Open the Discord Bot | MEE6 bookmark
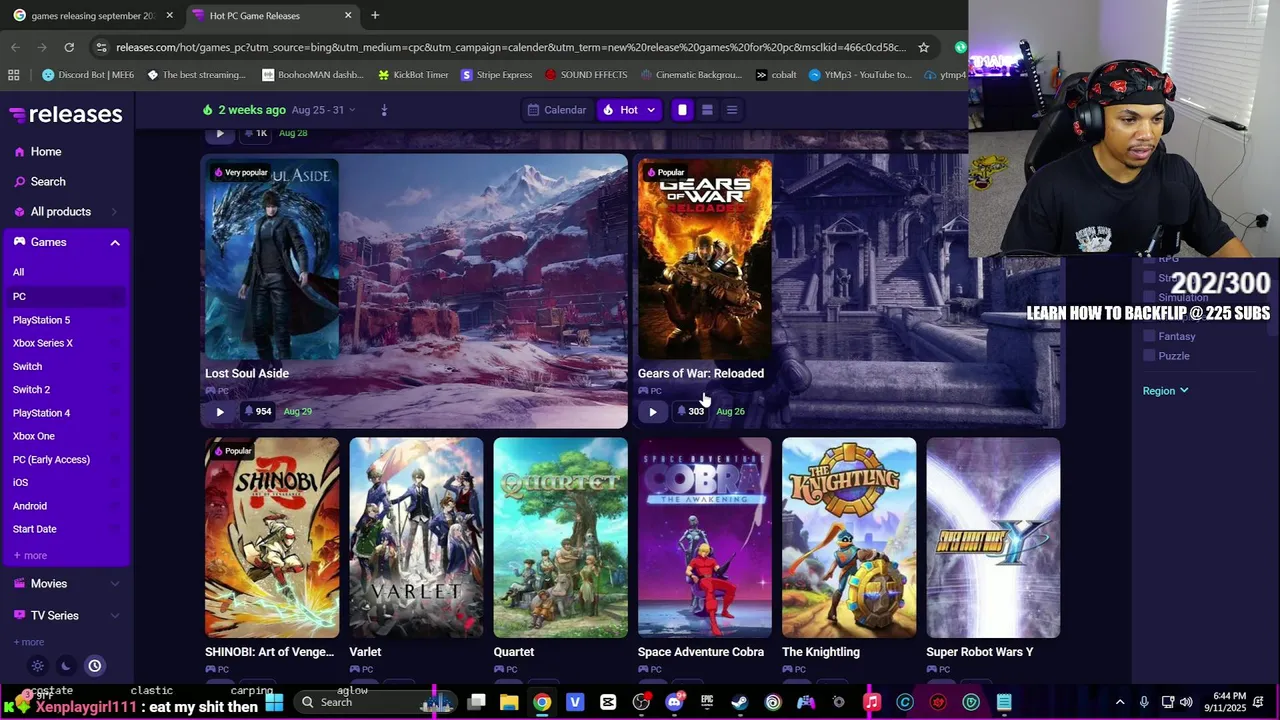This screenshot has height=720, width=1280. pyautogui.click(x=88, y=75)
